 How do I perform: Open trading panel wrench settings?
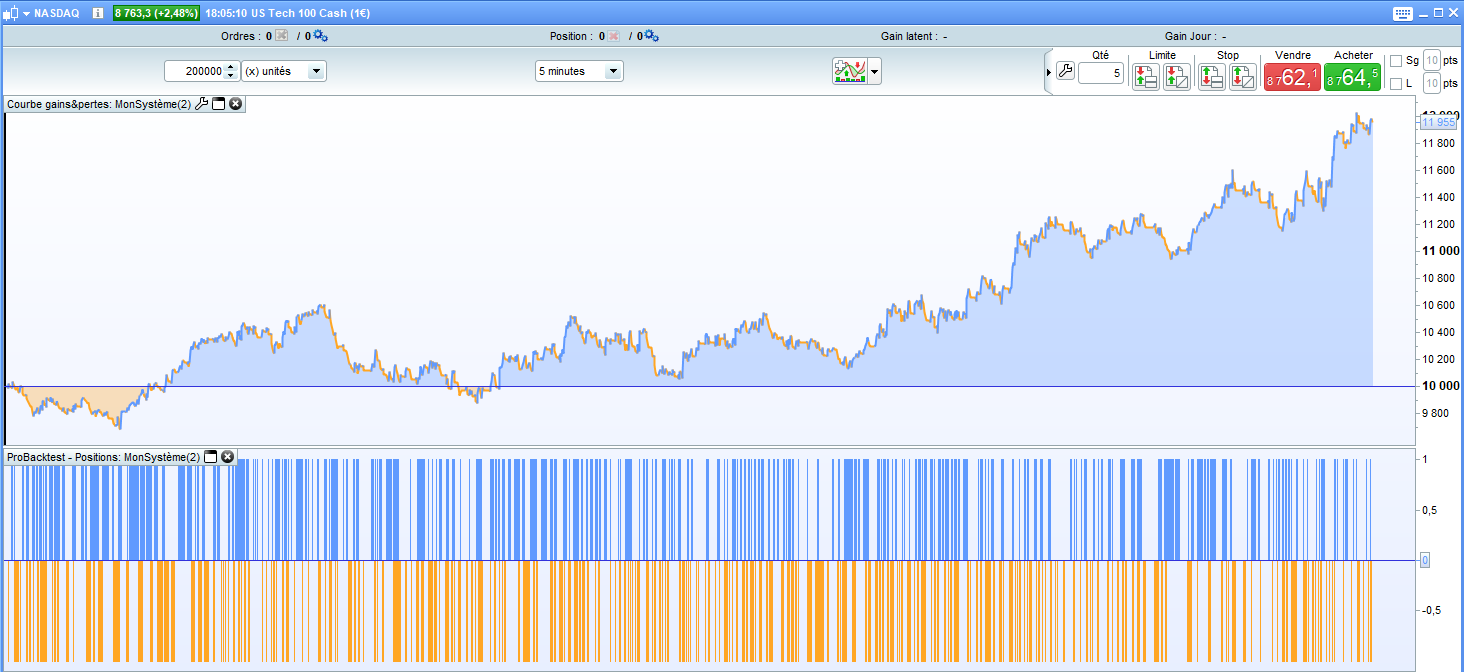pyautogui.click(x=1065, y=72)
